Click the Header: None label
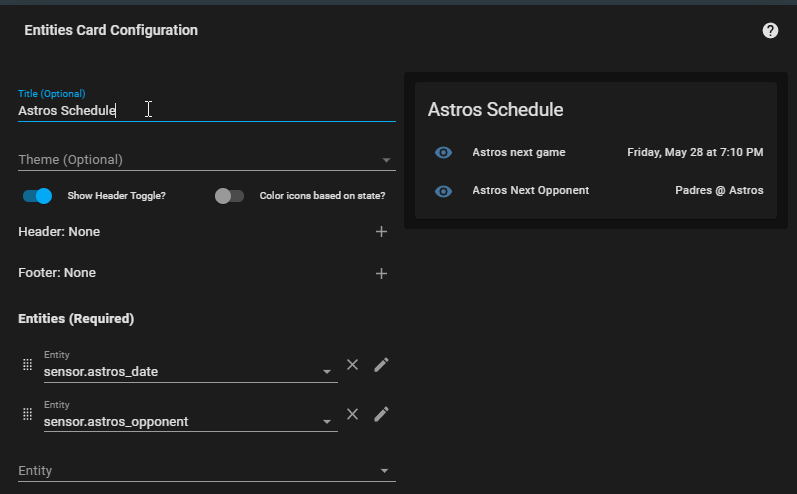Viewport: 797px width, 494px height. coord(59,232)
